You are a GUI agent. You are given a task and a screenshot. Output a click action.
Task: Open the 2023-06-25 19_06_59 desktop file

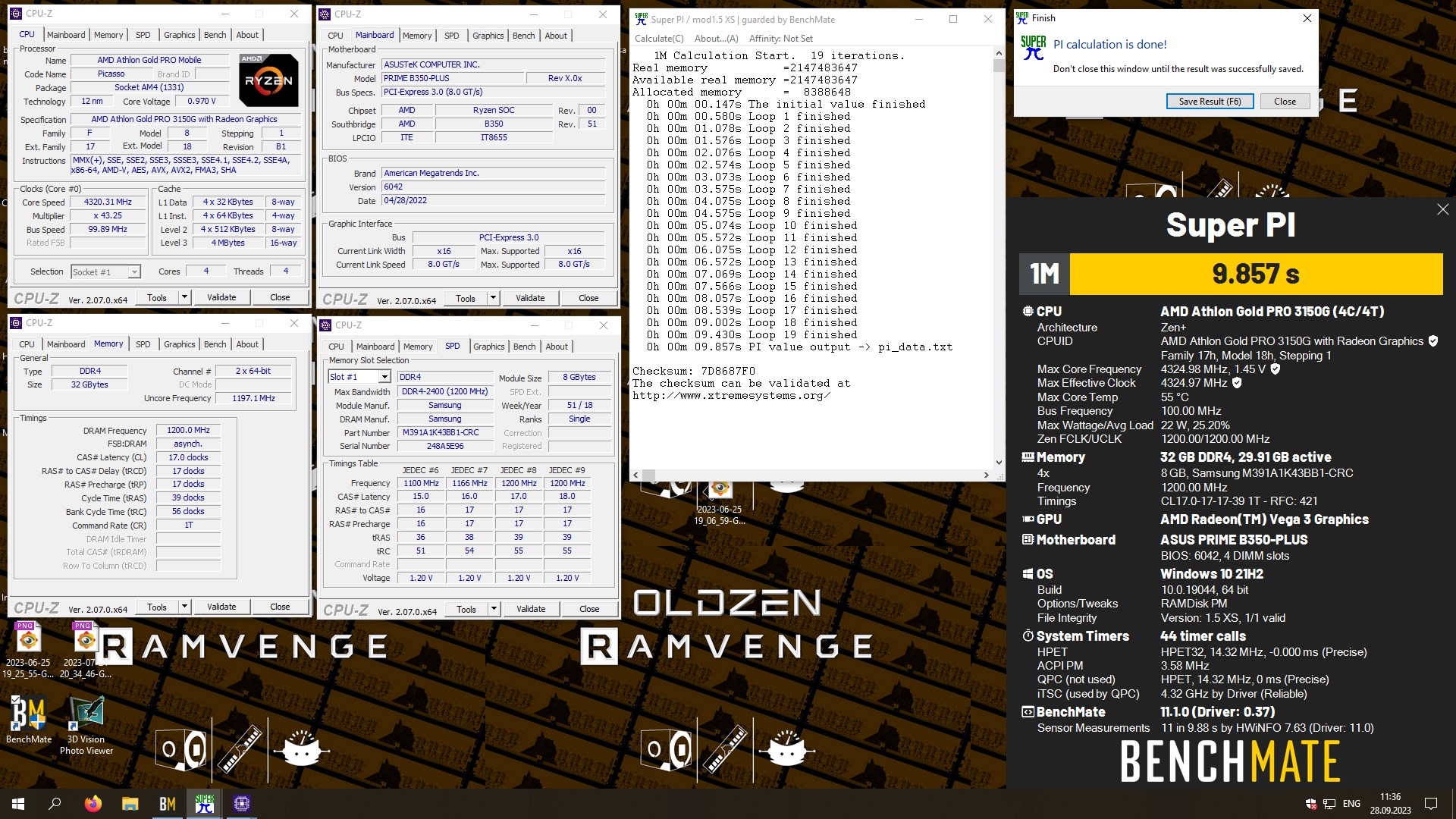point(720,501)
